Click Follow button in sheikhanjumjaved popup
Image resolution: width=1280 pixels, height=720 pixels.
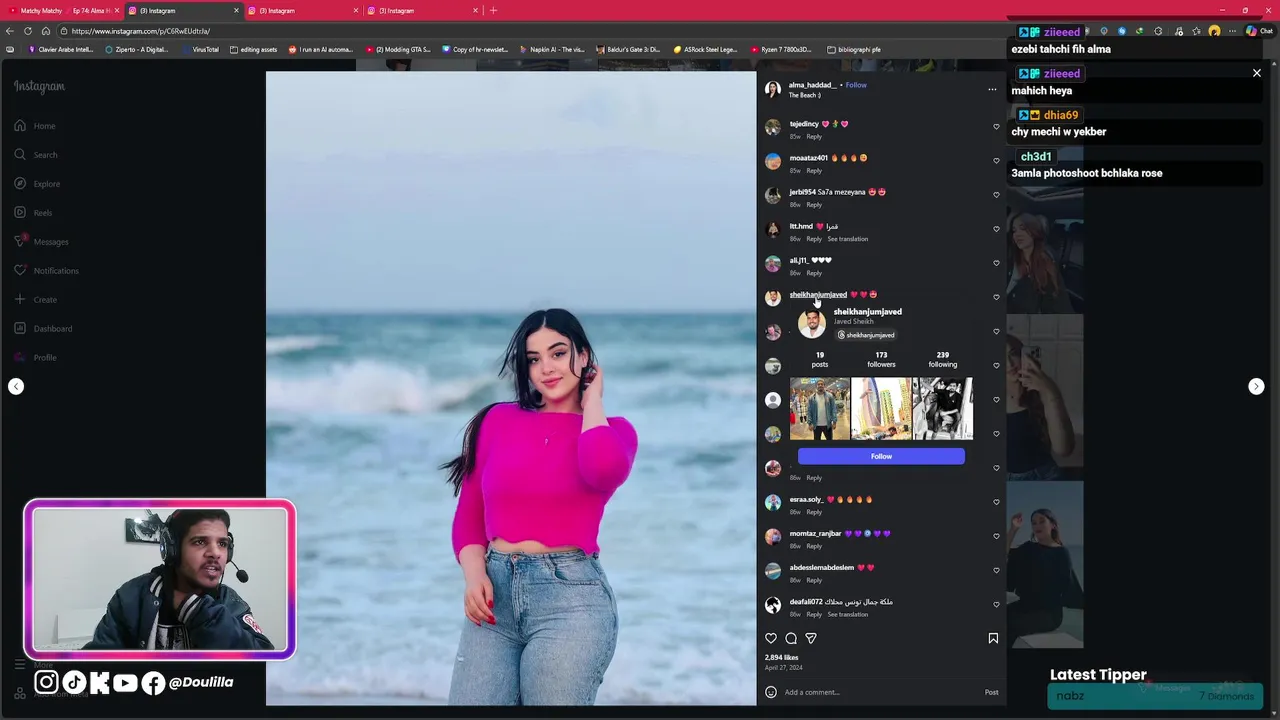tap(881, 456)
